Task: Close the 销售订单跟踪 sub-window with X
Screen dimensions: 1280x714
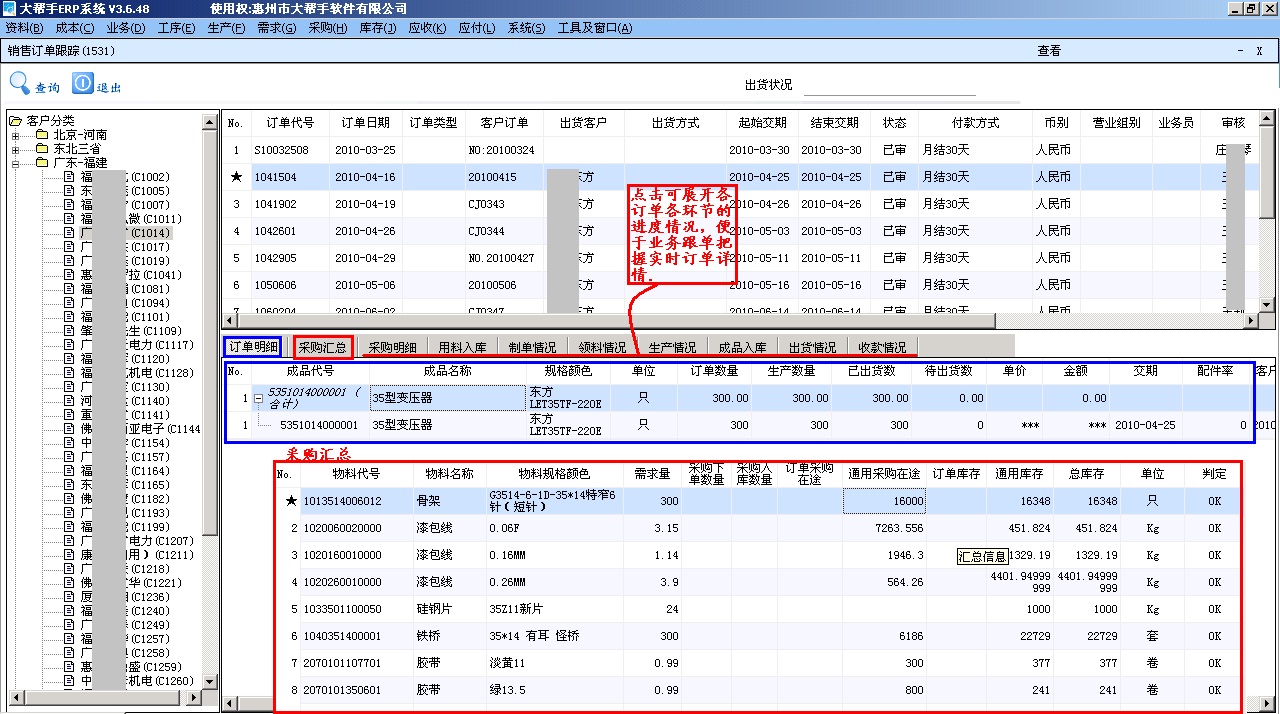Action: pos(1258,50)
